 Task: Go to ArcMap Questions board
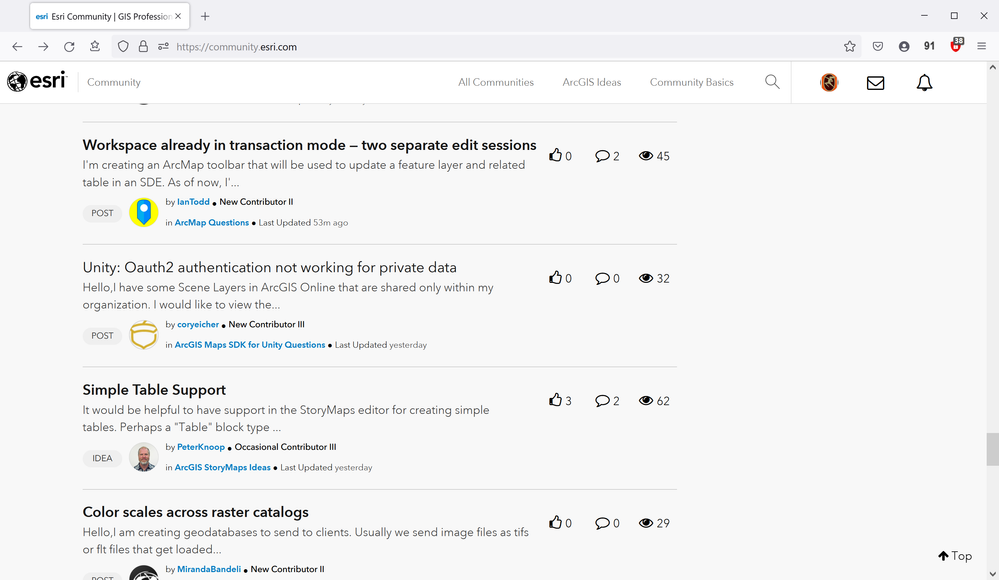click(212, 222)
